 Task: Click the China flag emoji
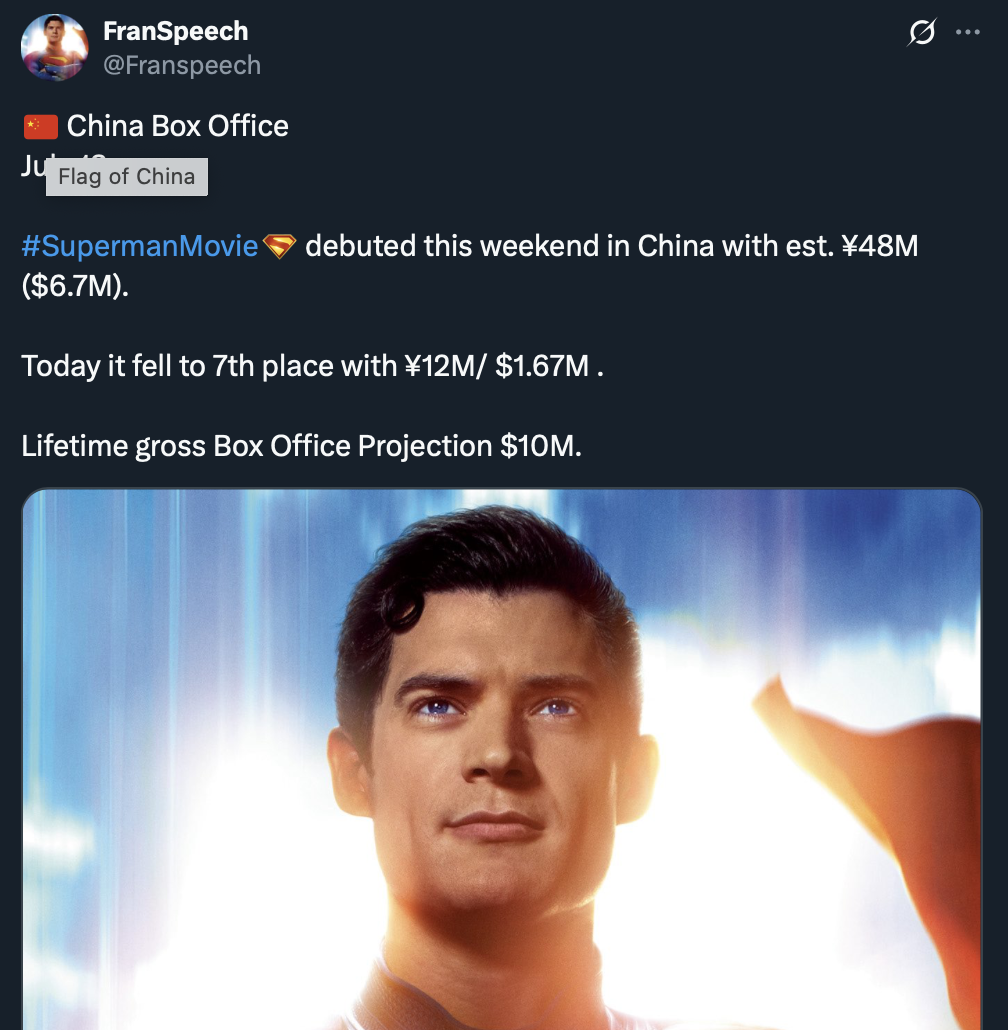point(41,126)
